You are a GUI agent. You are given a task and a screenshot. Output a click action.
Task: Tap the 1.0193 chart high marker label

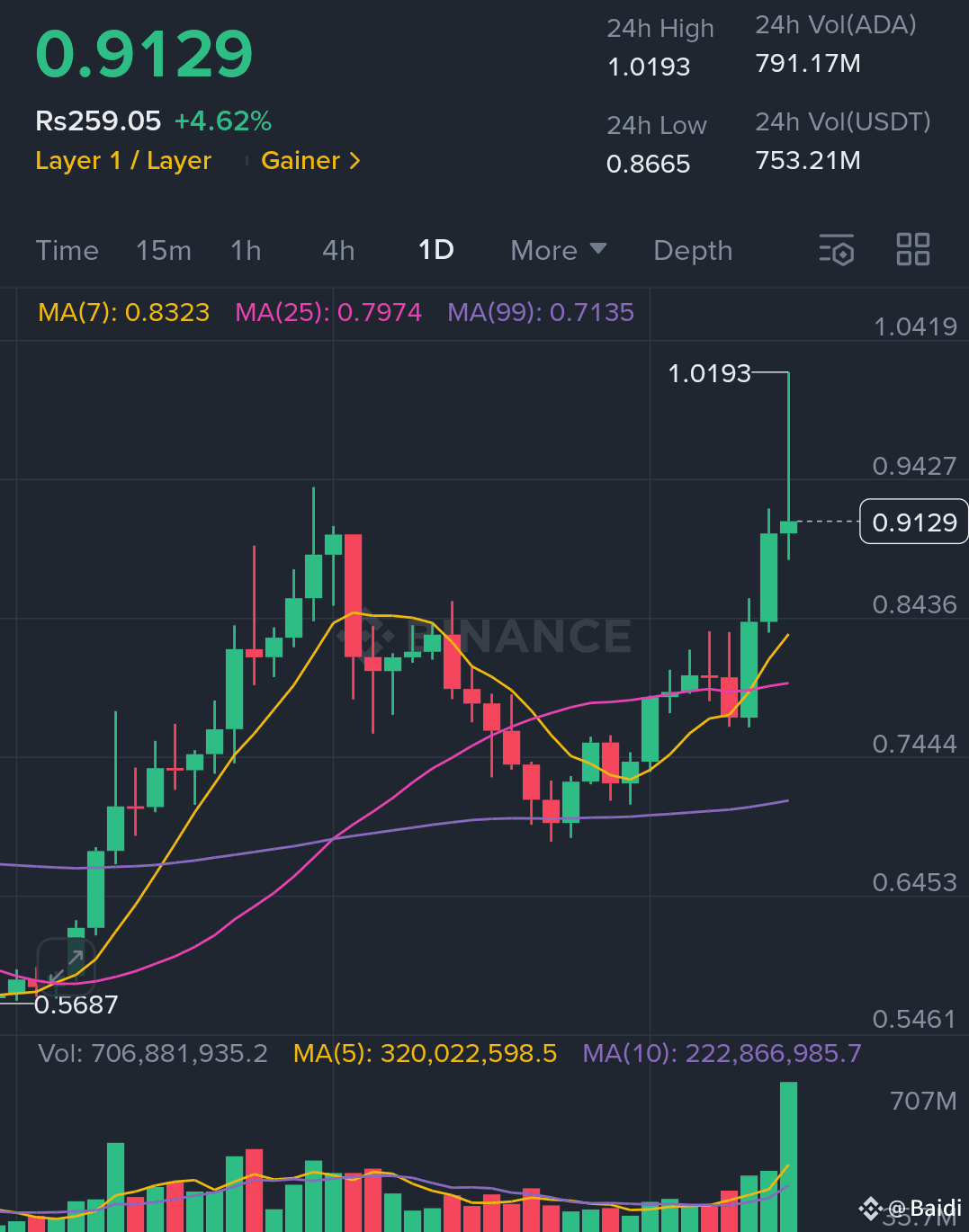pos(709,373)
